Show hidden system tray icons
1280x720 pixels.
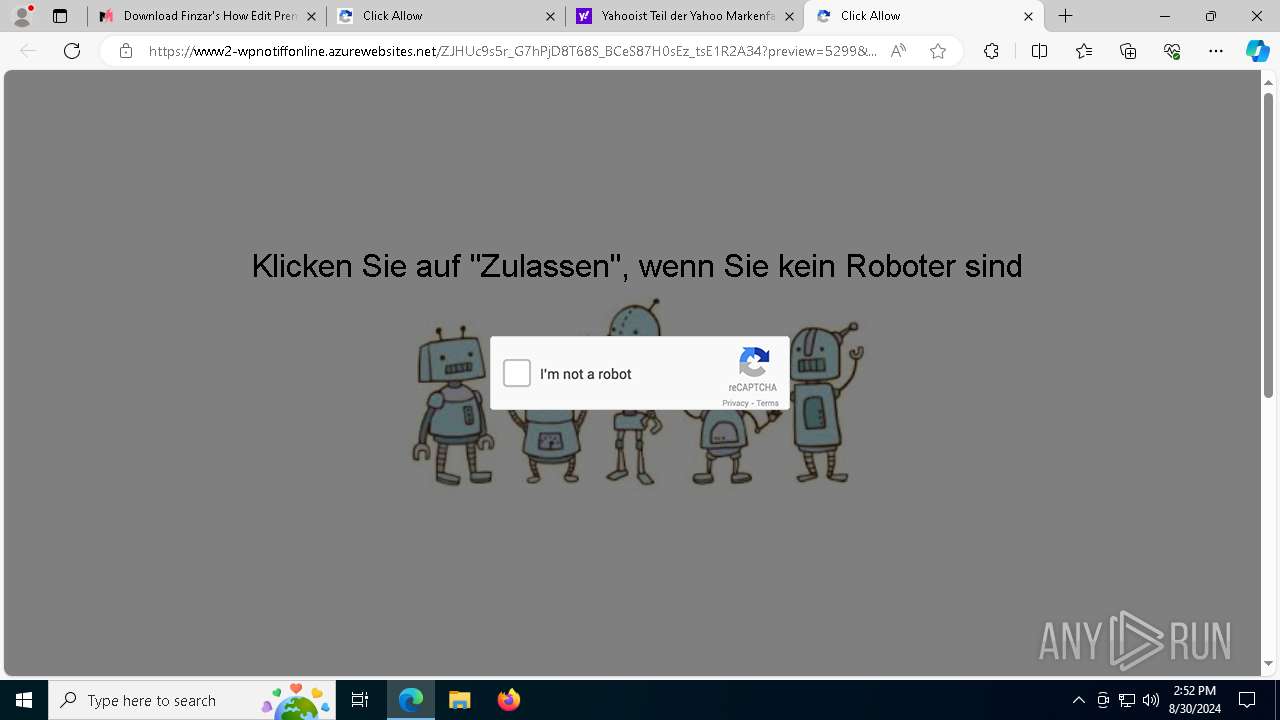click(1078, 700)
